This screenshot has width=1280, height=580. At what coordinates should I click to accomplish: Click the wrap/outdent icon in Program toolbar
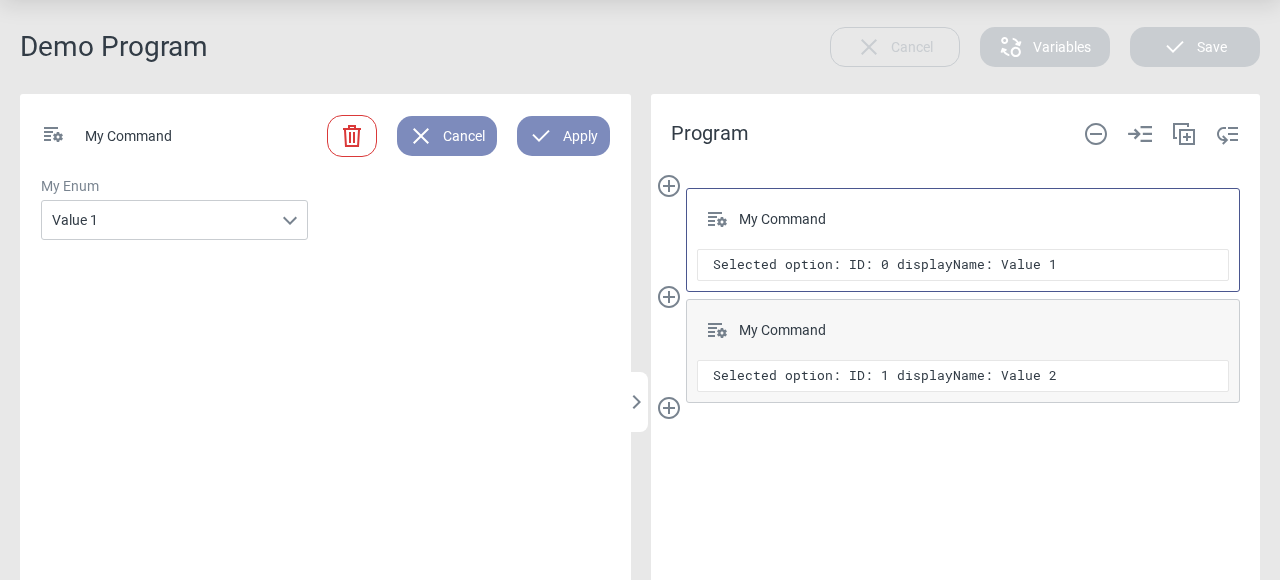[1228, 134]
